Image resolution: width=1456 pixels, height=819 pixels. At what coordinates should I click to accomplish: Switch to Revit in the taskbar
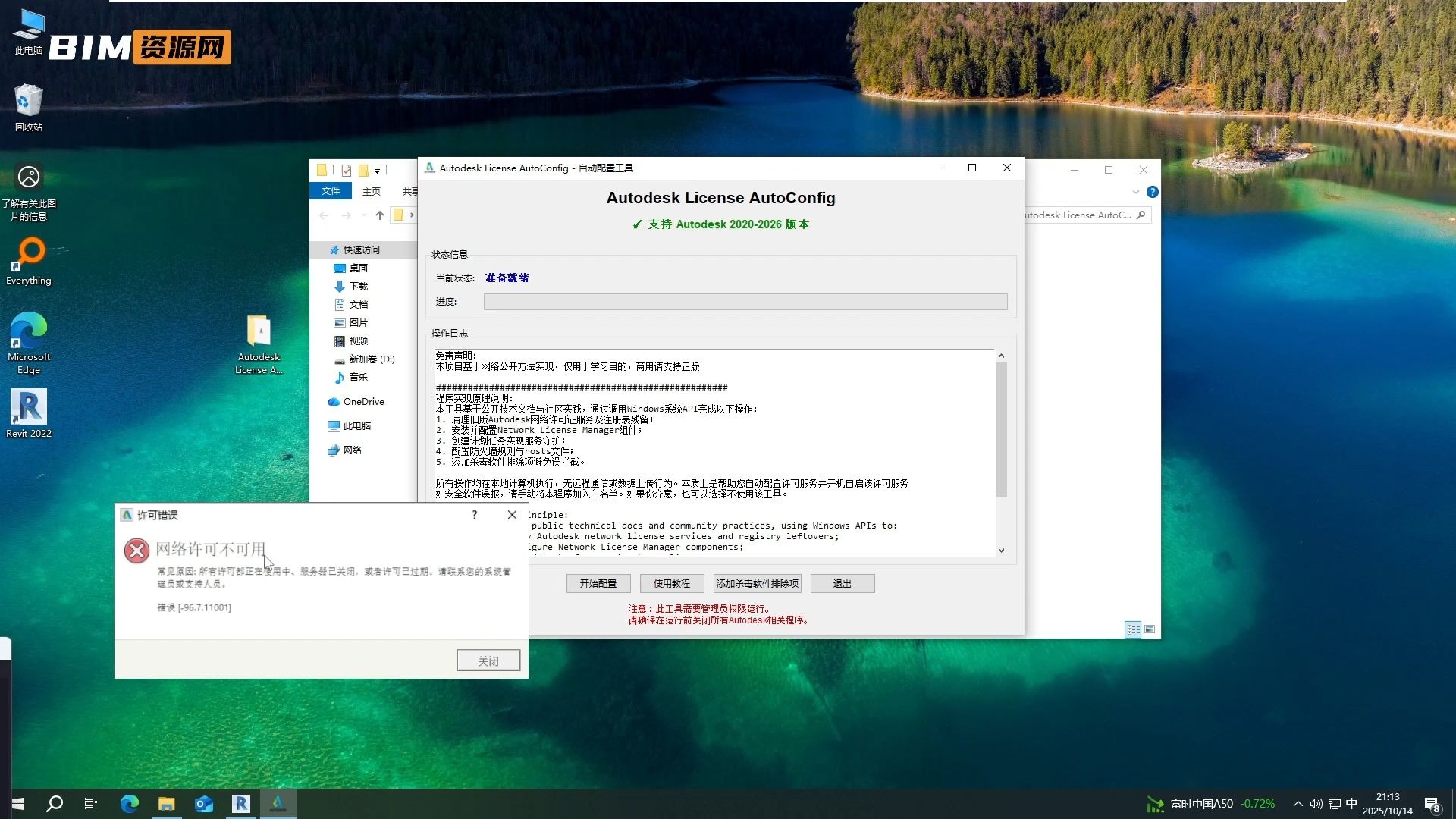coord(241,804)
